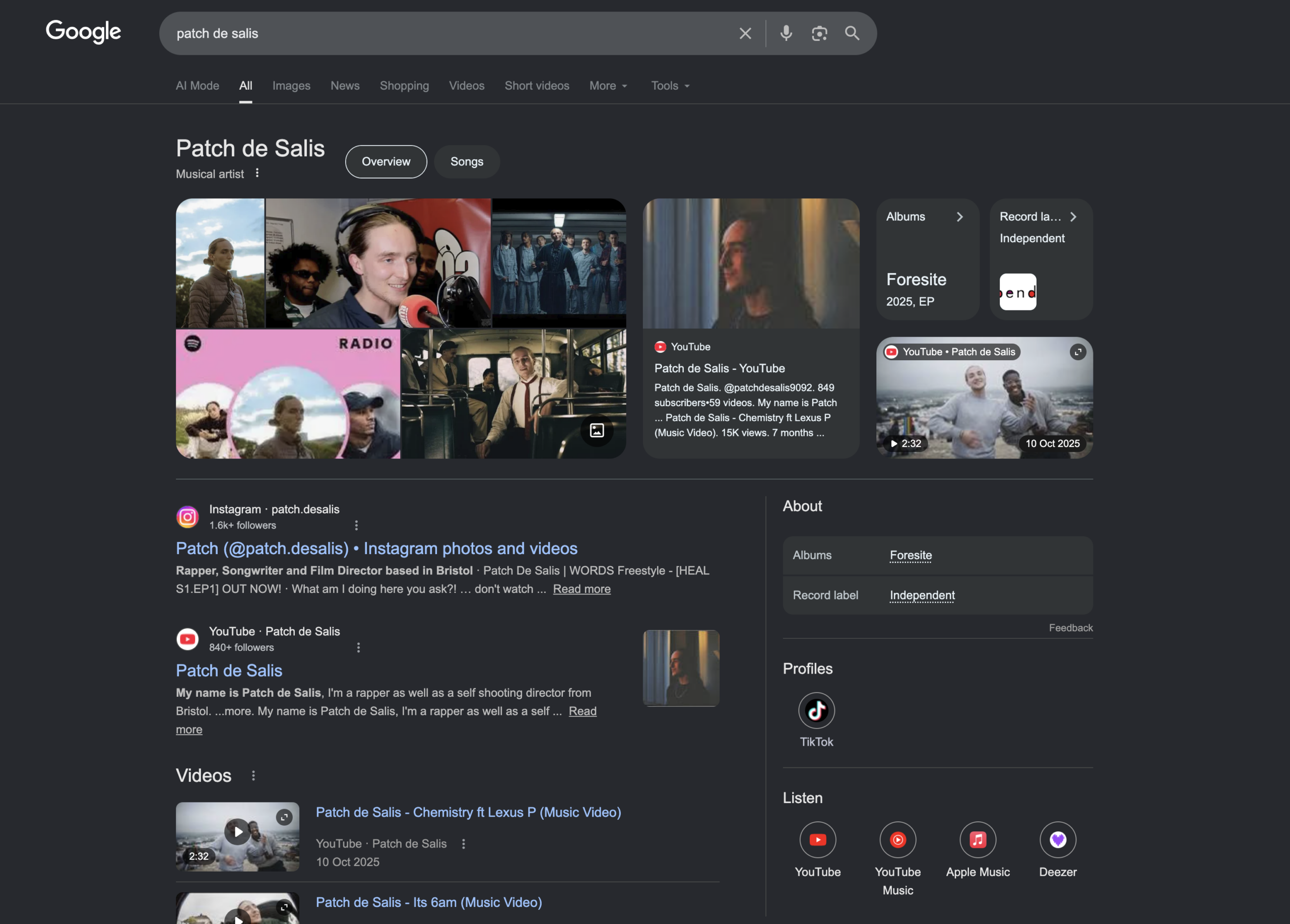1290x924 pixels.
Task: Open options for Chemistry ft Lexus P video
Action: pyautogui.click(x=464, y=844)
